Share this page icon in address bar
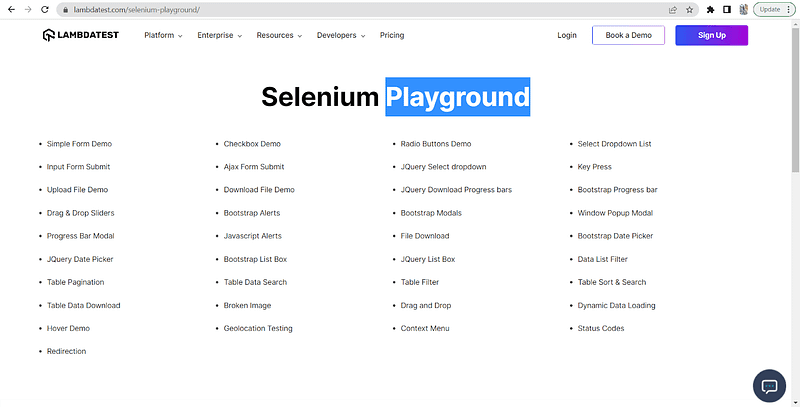Screen dimensions: 800x407 673,10
